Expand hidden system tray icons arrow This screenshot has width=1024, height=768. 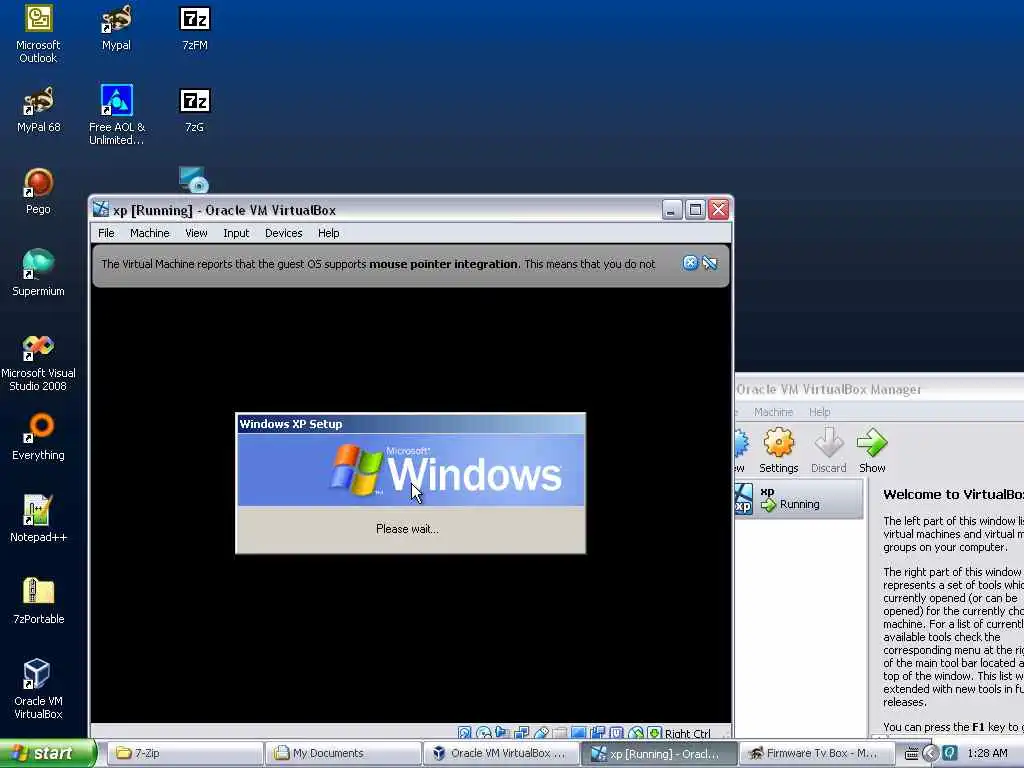point(931,754)
